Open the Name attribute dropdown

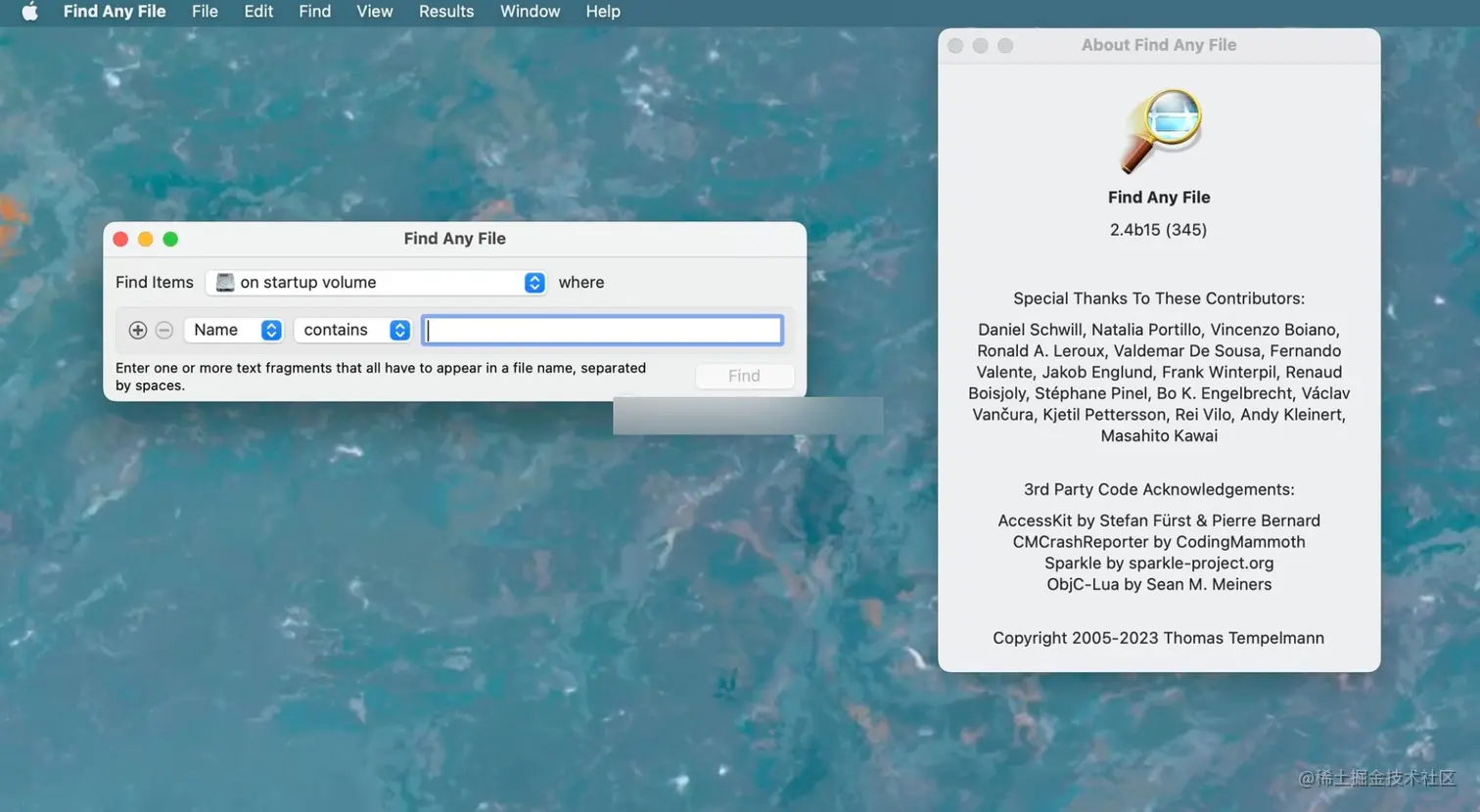tap(234, 331)
